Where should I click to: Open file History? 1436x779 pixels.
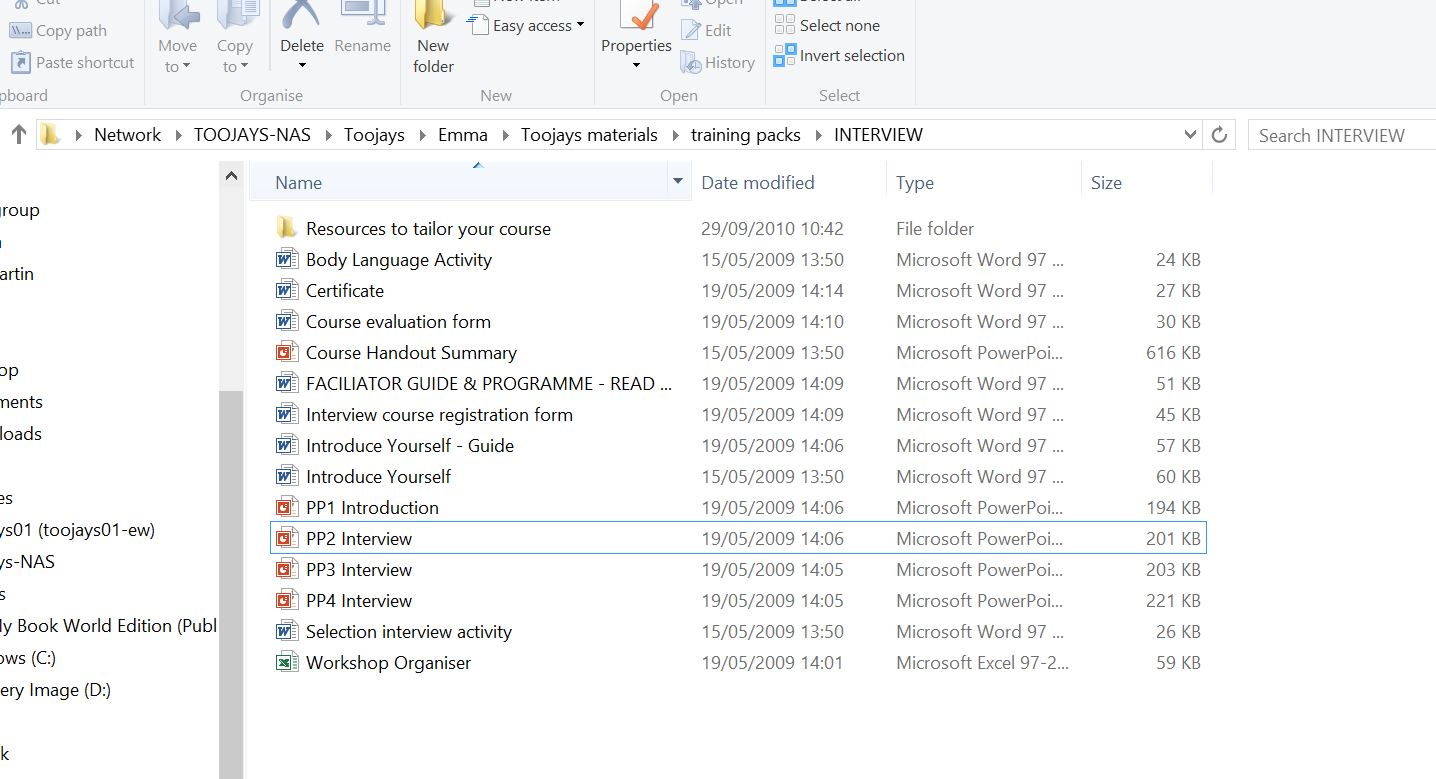coord(717,62)
